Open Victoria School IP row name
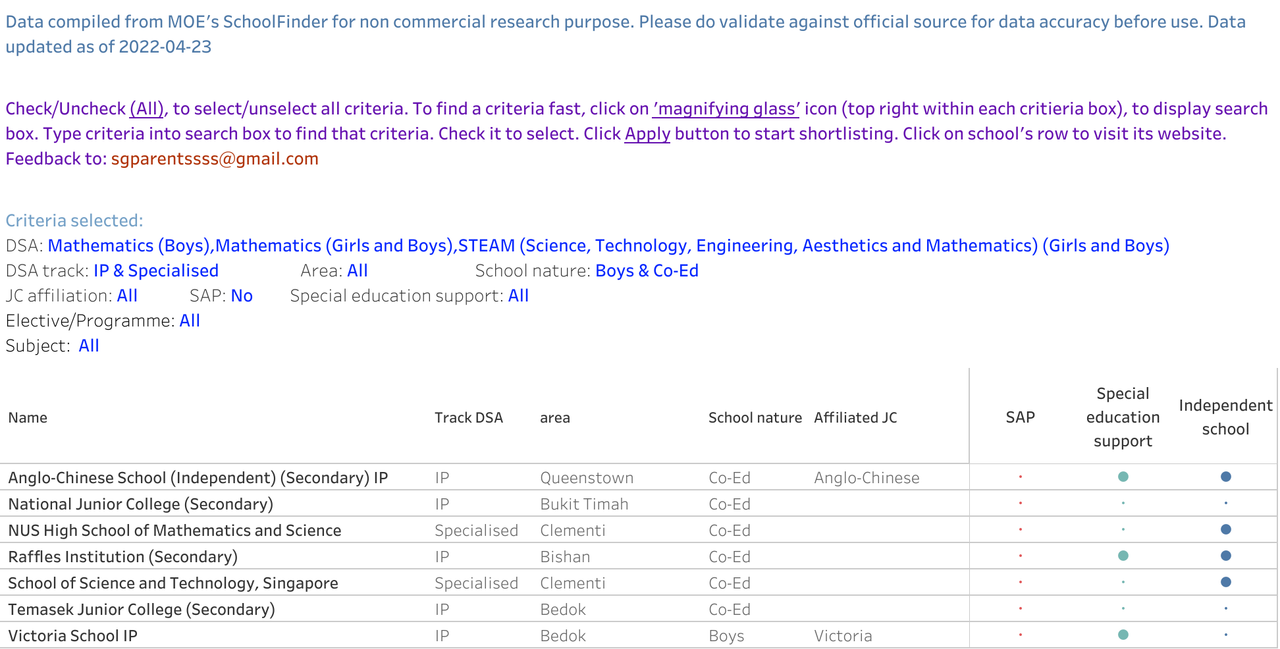The width and height of the screenshot is (1280, 649). tap(73, 635)
